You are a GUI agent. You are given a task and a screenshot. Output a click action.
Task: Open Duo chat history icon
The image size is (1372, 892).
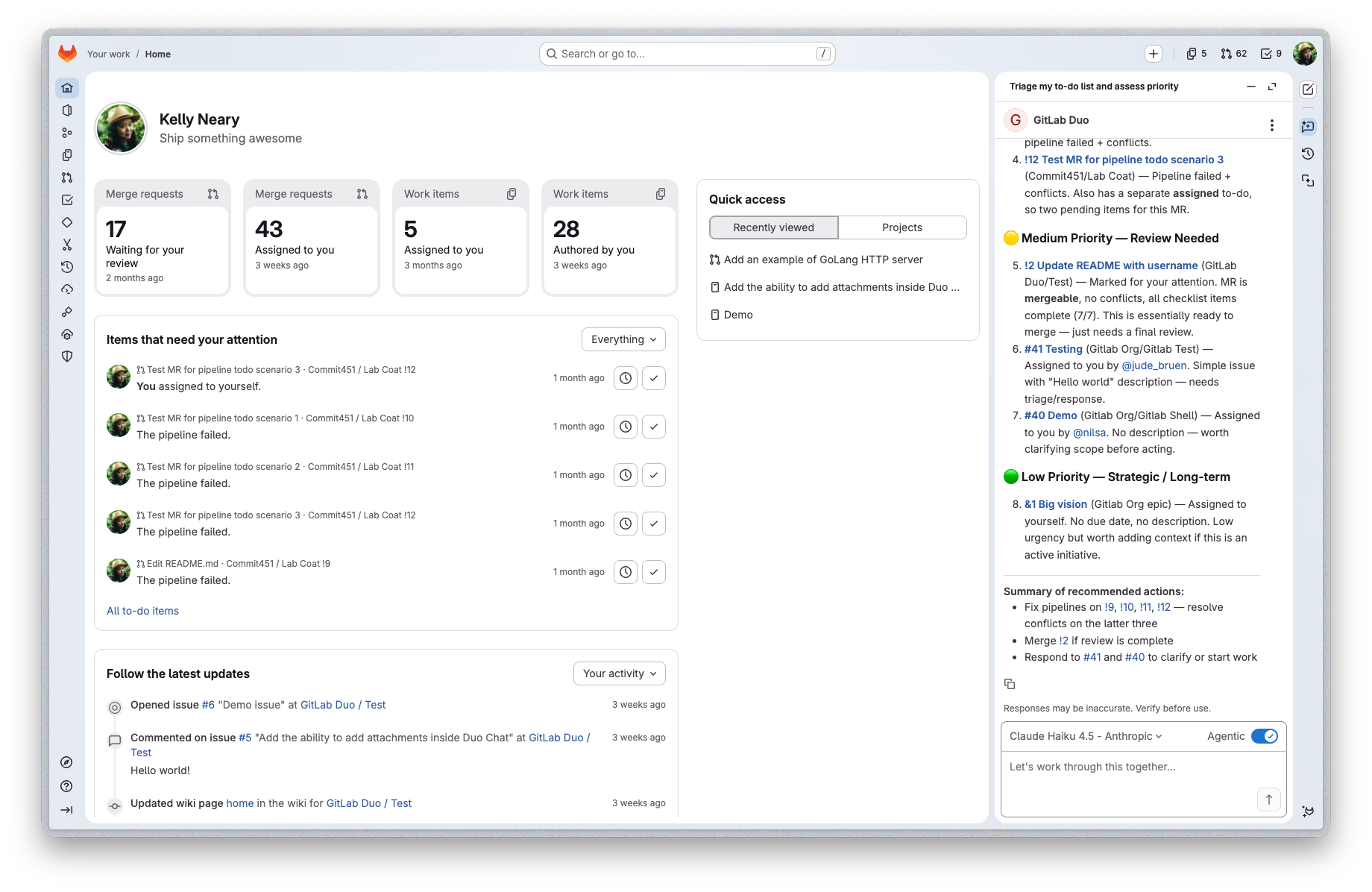point(1308,154)
